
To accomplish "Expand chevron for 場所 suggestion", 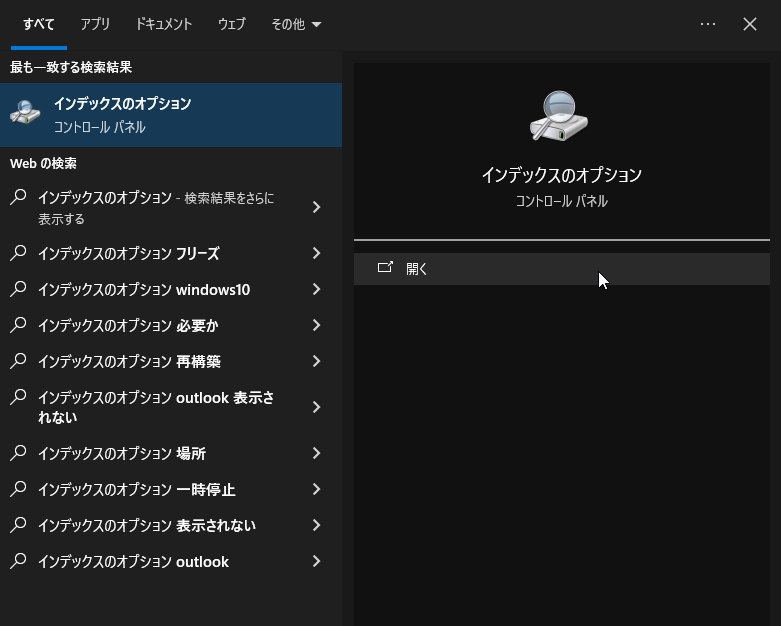I will pyautogui.click(x=316, y=454).
